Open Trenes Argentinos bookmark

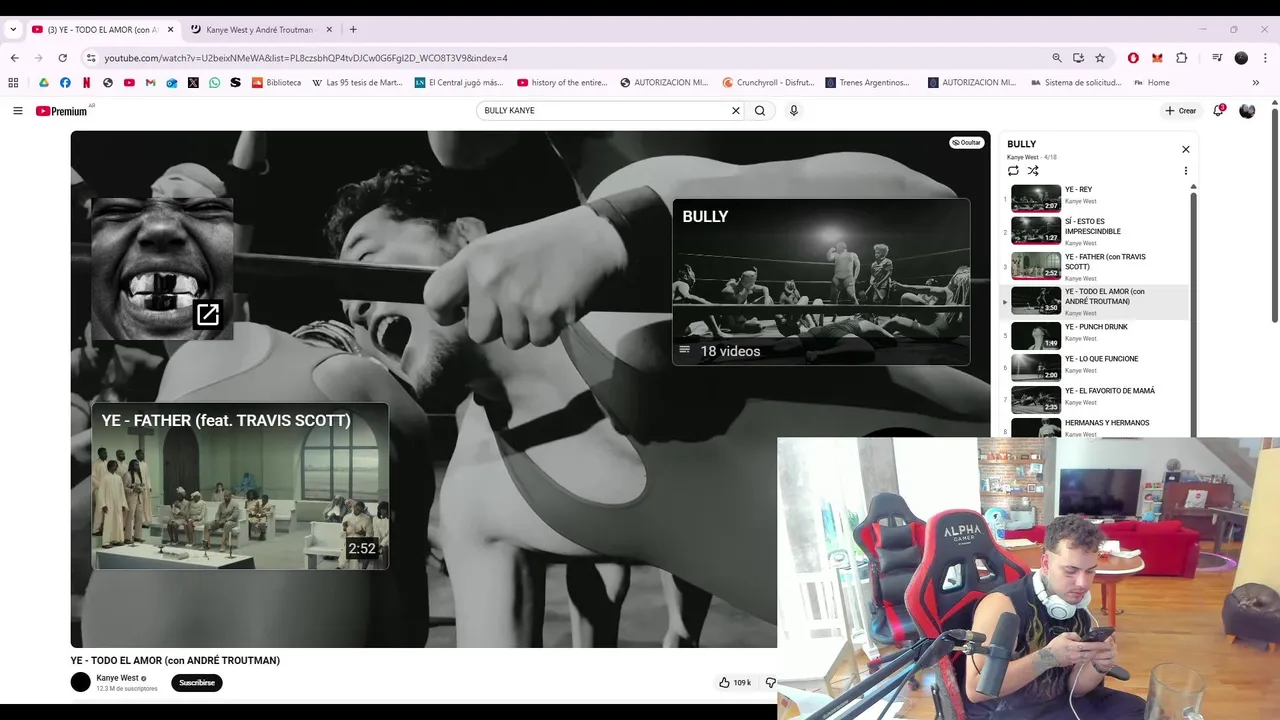tap(868, 83)
